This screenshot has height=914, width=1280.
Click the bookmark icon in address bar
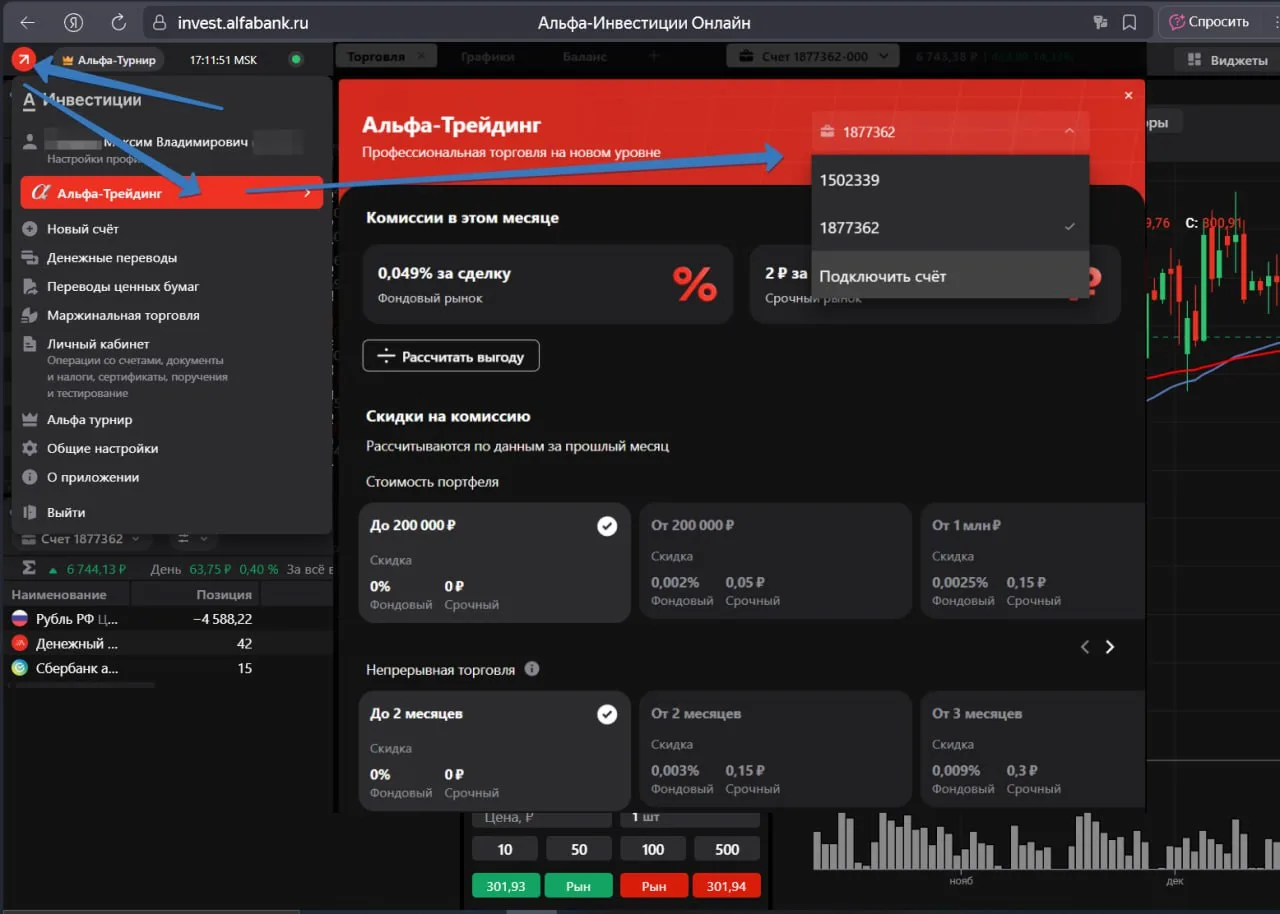point(1129,22)
